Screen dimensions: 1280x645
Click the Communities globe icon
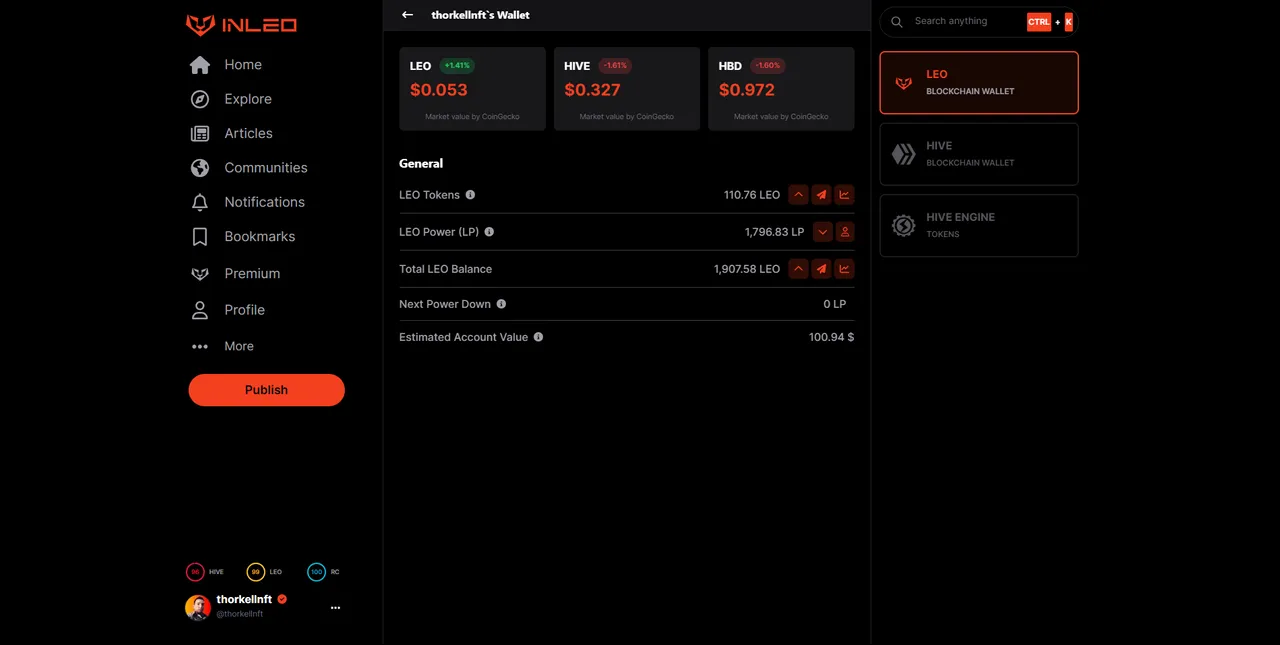[200, 168]
